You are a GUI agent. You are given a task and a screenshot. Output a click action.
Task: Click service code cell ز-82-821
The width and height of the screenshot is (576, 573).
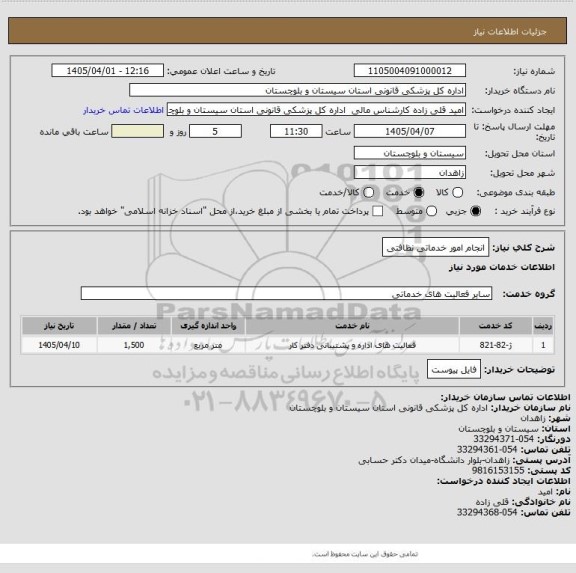click(x=496, y=345)
